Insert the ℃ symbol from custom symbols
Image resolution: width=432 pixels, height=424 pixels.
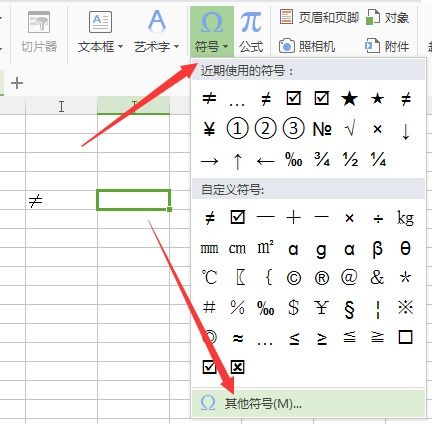209,277
